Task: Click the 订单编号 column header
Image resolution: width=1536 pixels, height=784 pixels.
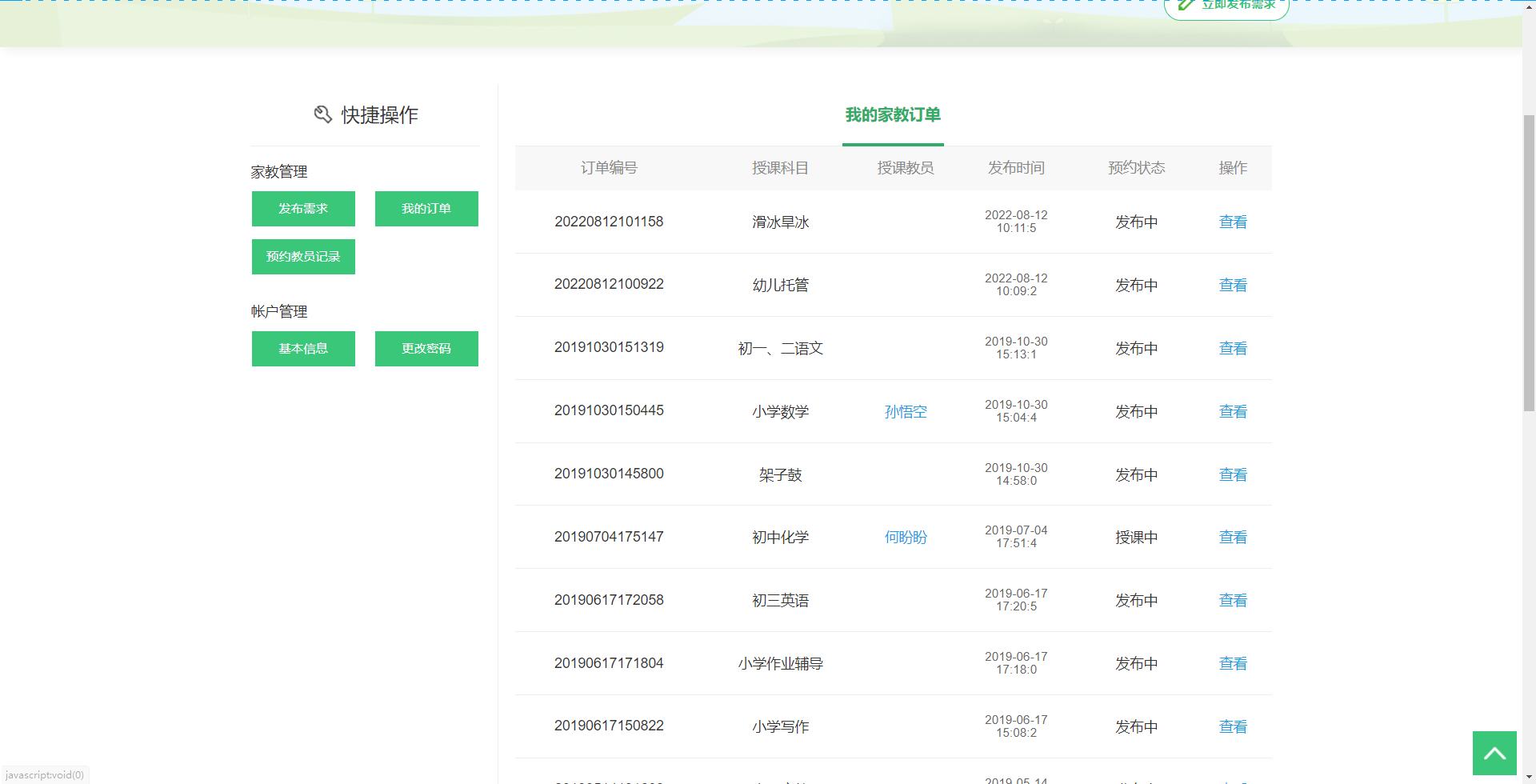Action: click(609, 168)
